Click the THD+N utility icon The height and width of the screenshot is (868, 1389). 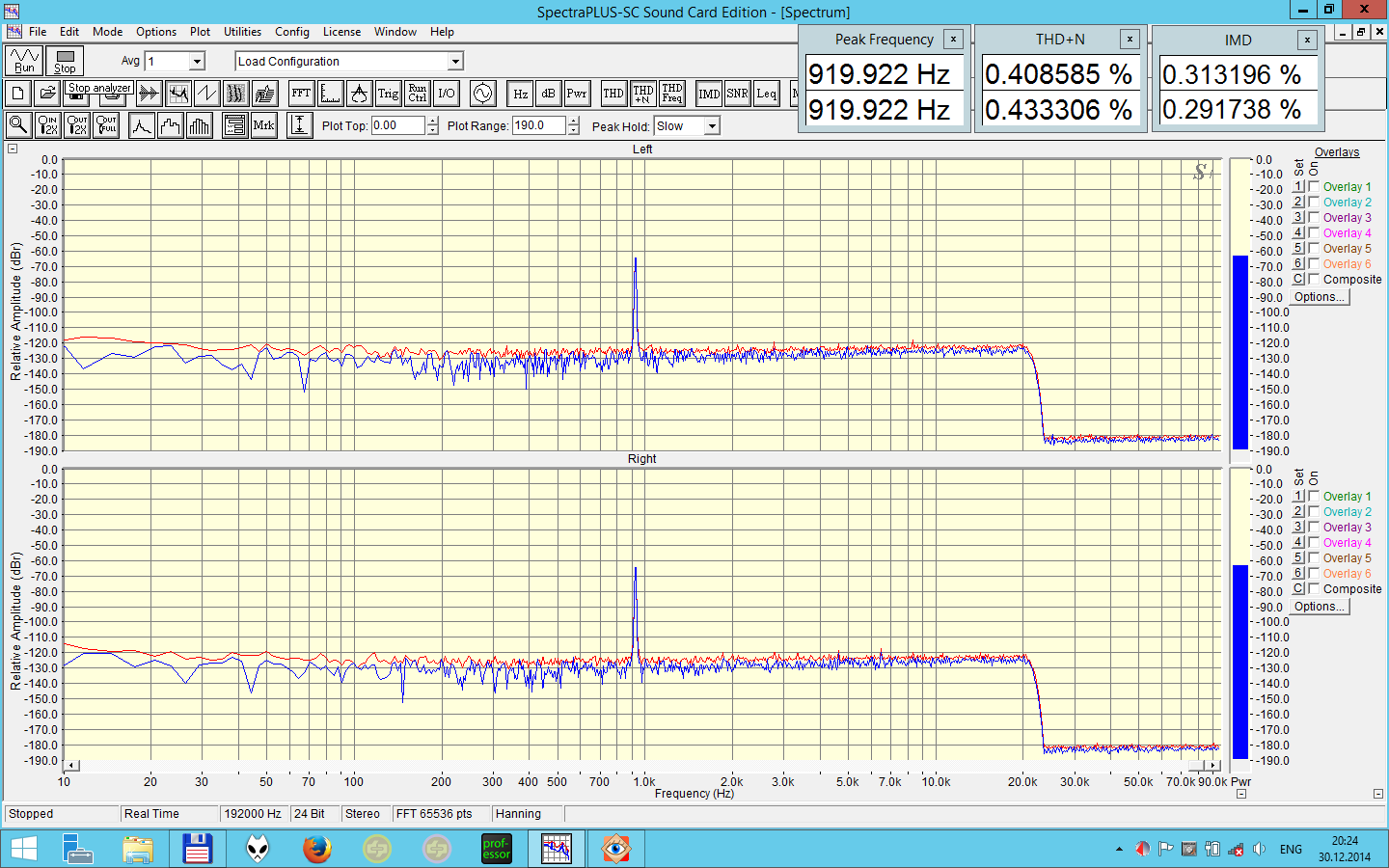643,94
